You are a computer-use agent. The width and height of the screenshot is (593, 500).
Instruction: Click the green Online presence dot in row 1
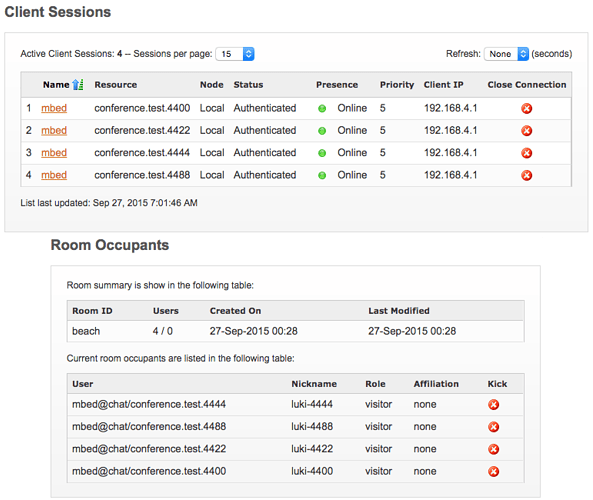click(322, 109)
